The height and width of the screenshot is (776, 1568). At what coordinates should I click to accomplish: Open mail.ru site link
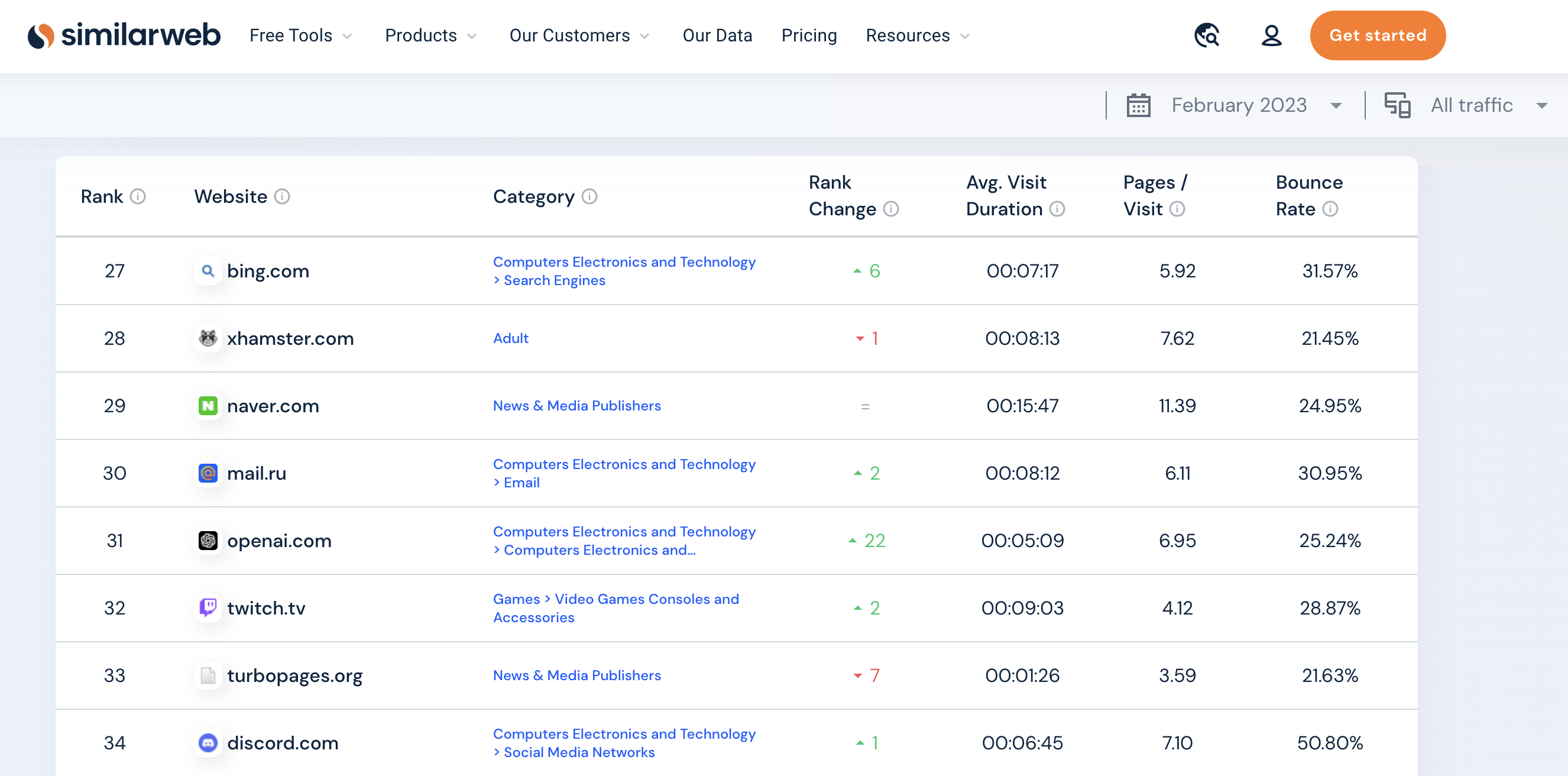click(256, 473)
